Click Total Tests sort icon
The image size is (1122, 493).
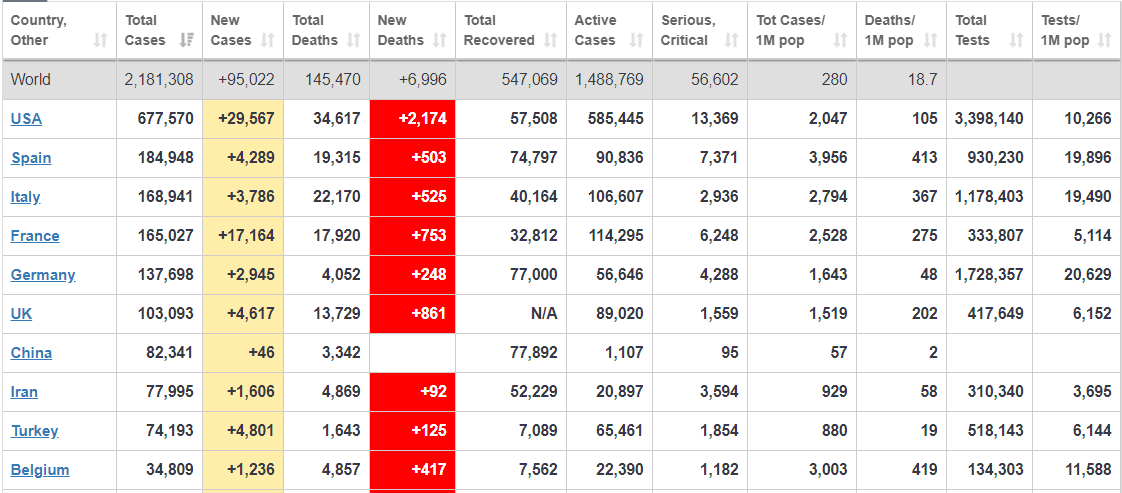1016,41
